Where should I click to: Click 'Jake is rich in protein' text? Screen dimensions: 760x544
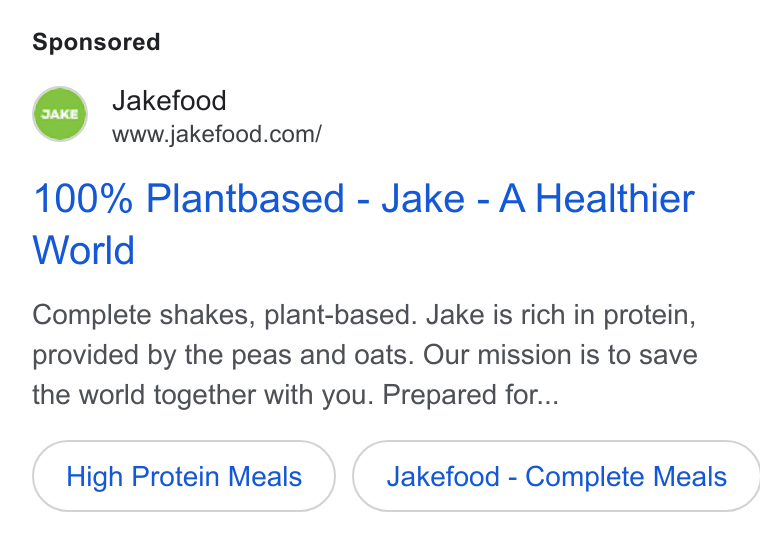pos(561,315)
